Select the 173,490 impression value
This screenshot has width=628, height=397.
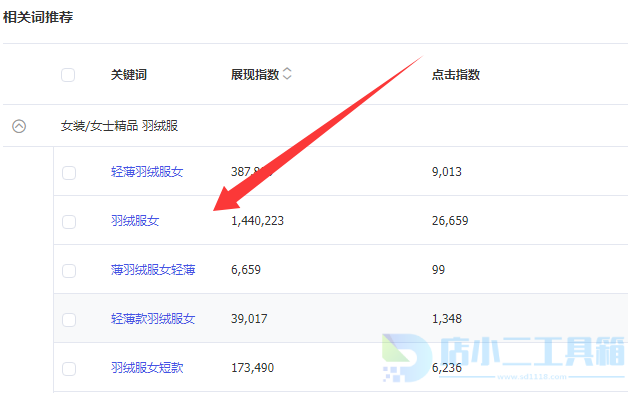(x=253, y=368)
